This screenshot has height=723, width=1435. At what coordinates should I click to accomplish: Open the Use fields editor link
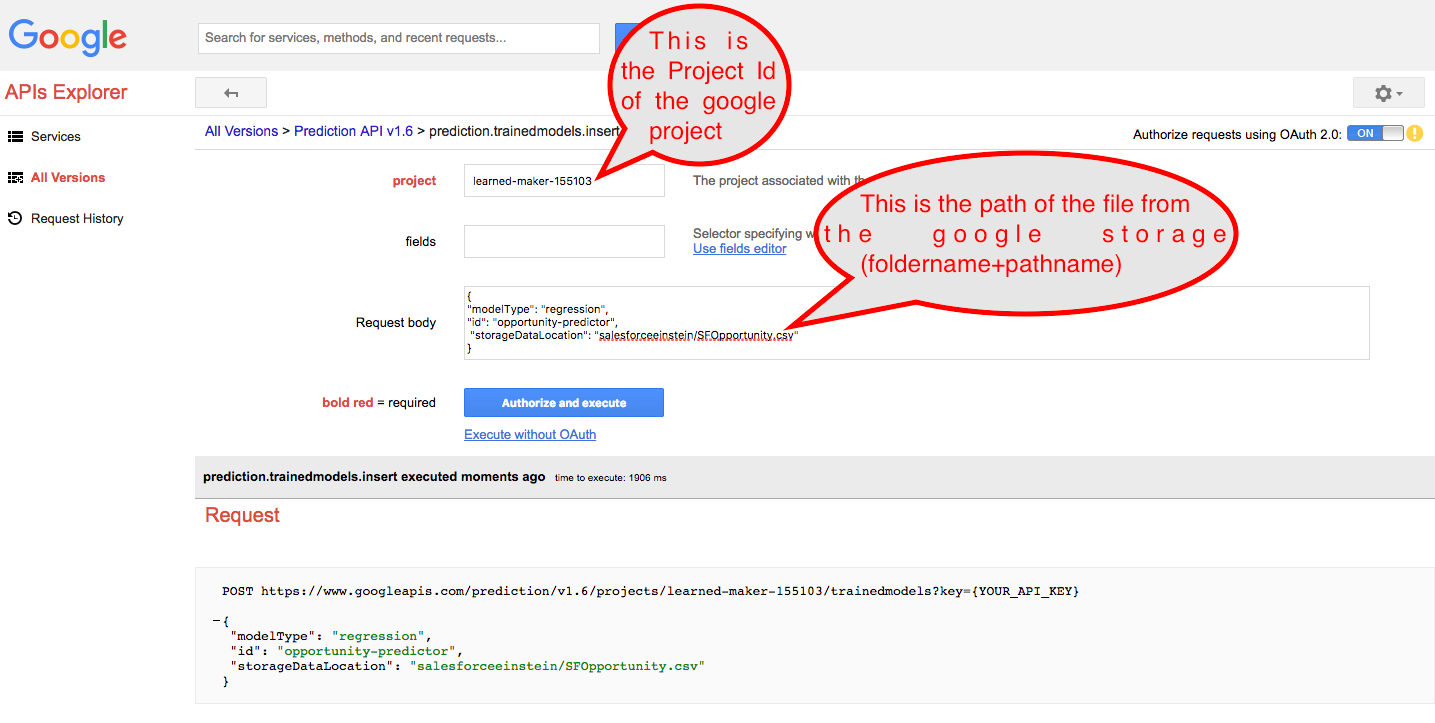740,248
